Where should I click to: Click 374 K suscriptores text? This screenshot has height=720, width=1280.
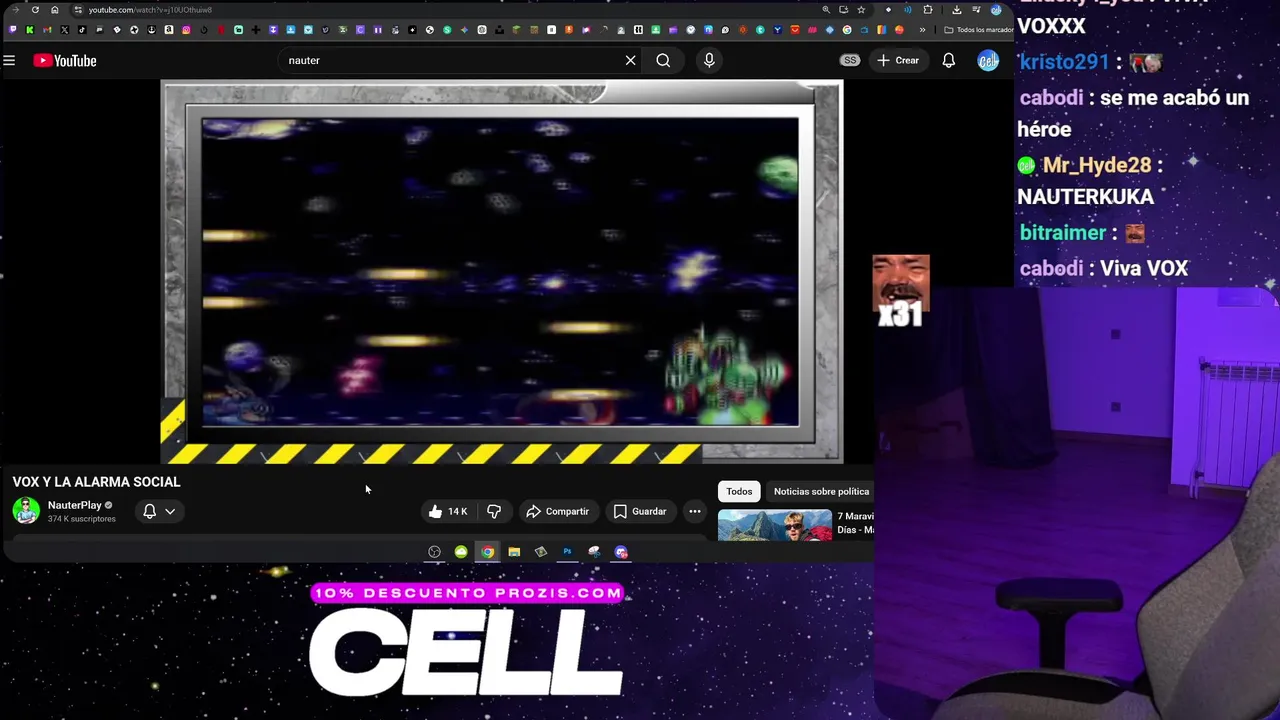[82, 519]
